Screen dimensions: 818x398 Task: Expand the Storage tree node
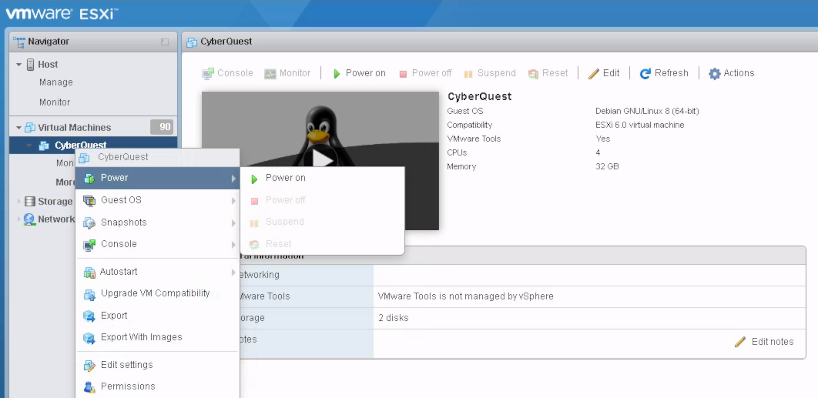(19, 201)
